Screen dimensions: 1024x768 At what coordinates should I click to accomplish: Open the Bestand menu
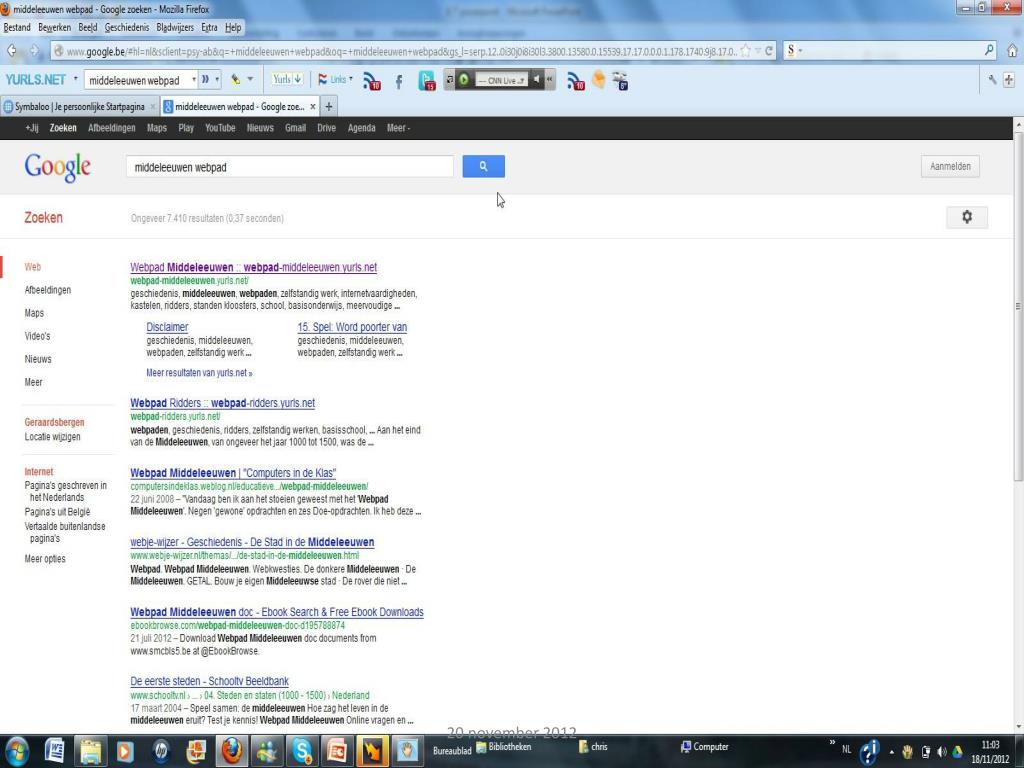point(17,27)
